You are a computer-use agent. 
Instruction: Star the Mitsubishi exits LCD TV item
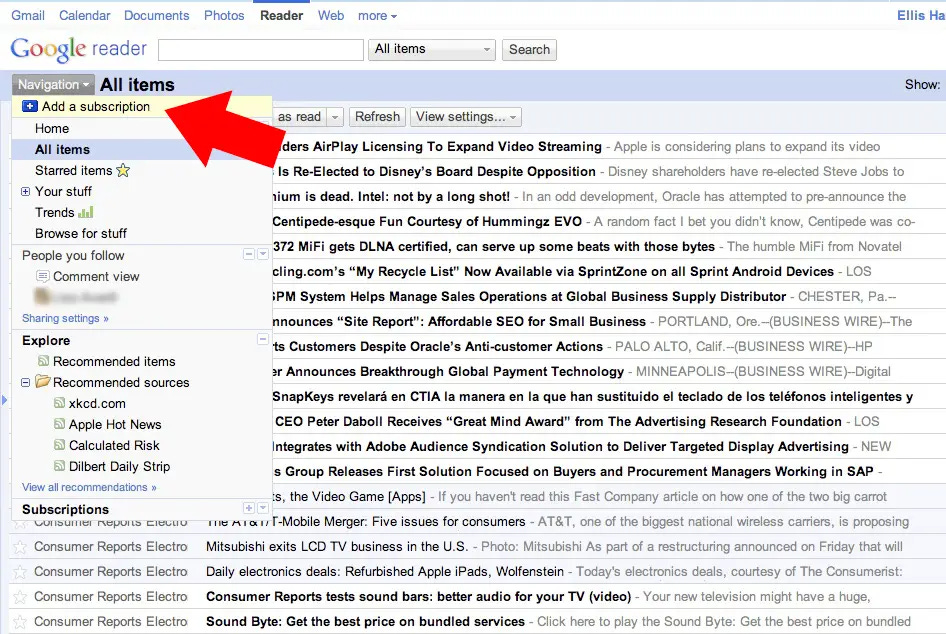pyautogui.click(x=20, y=547)
